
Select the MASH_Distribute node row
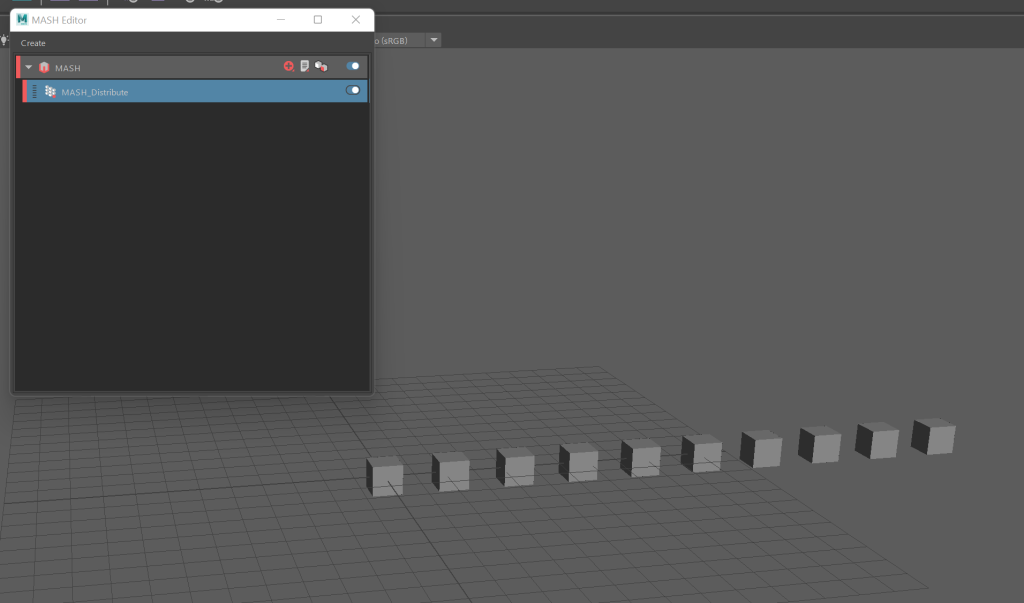pos(195,91)
